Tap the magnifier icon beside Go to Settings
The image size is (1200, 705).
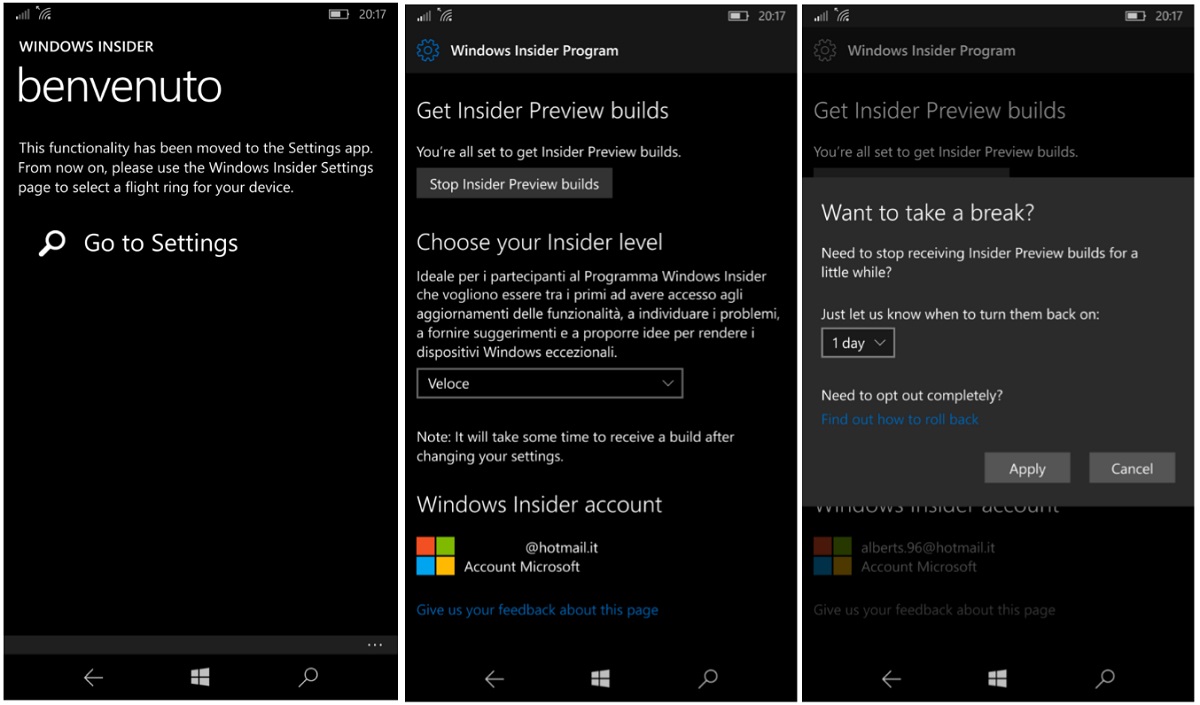52,243
